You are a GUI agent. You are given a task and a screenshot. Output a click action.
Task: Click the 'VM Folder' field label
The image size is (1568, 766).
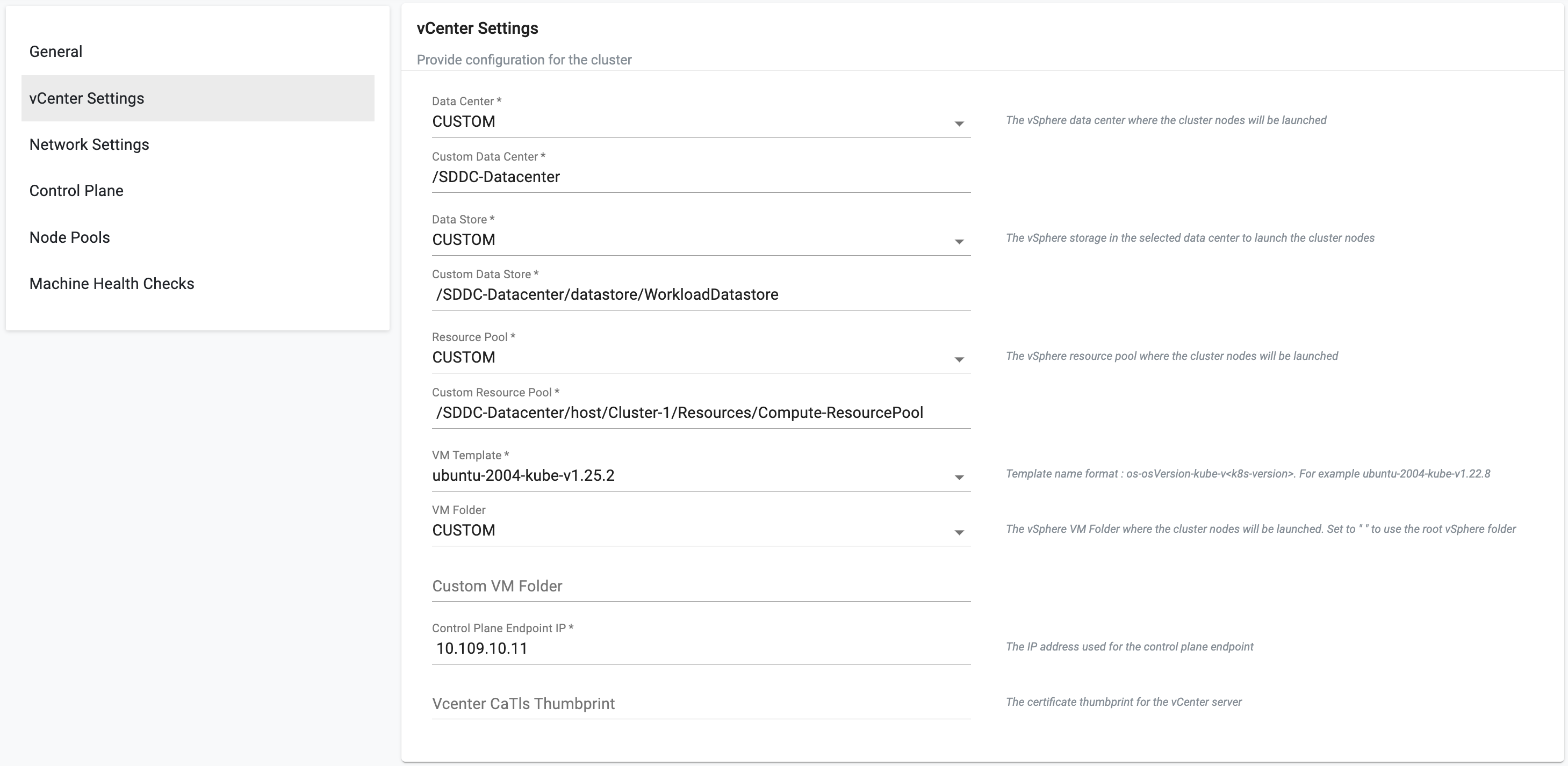[459, 510]
